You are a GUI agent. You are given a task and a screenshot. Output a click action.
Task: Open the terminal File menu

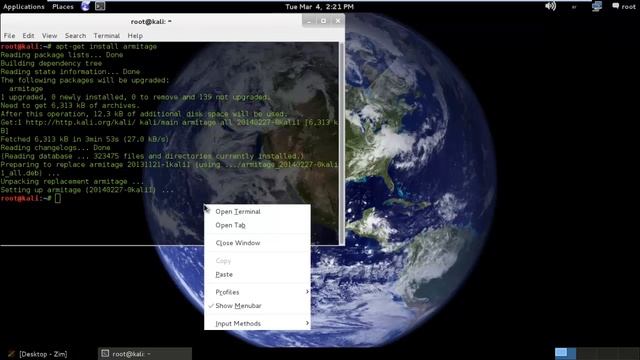(x=9, y=36)
